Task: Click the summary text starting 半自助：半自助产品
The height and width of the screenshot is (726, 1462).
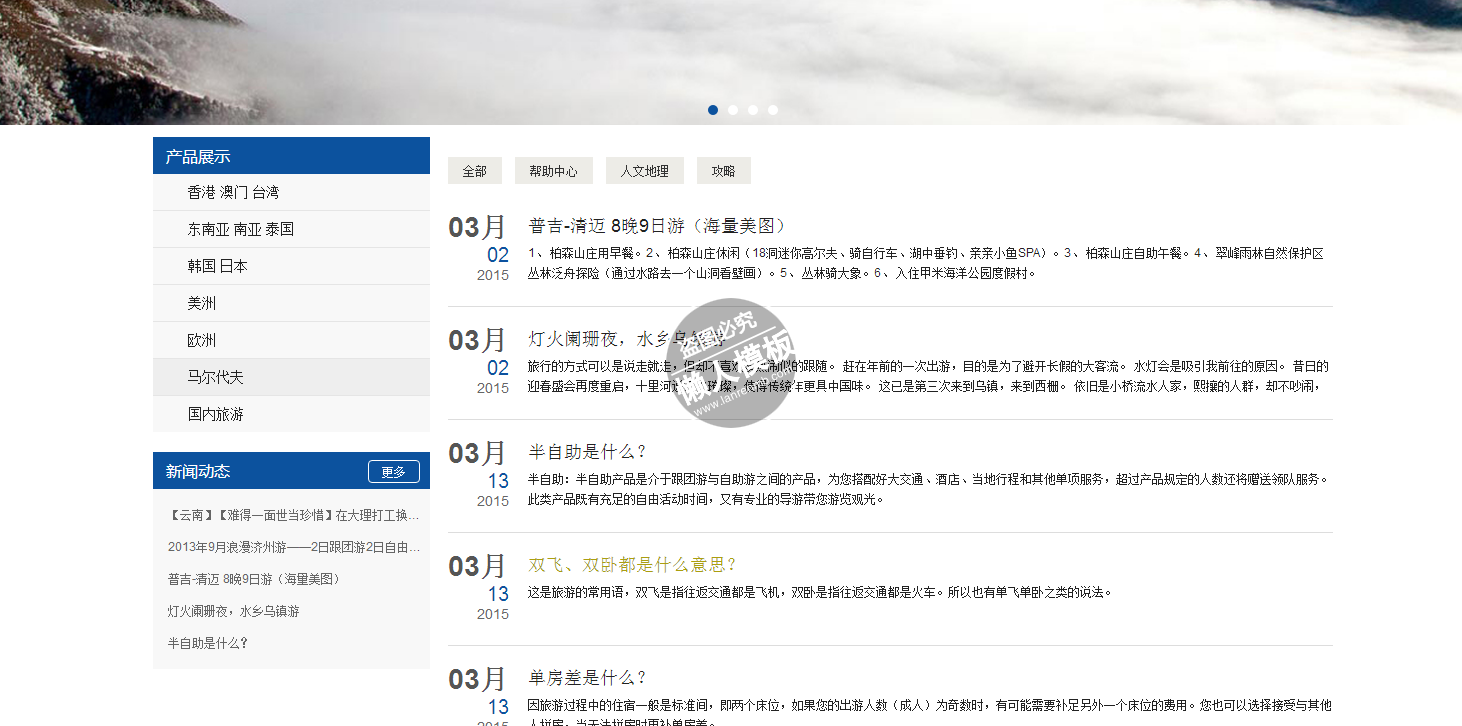Action: pyautogui.click(x=929, y=489)
